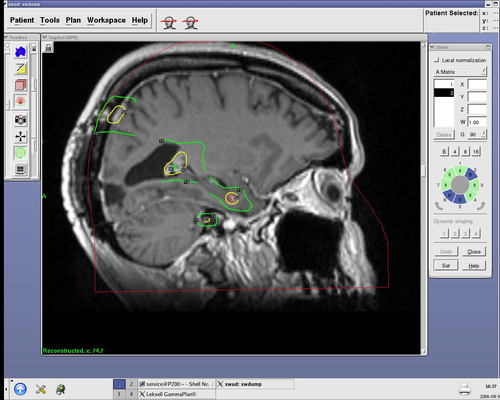Select shot 2 in the shot list
500x400 pixels.
pos(444,93)
